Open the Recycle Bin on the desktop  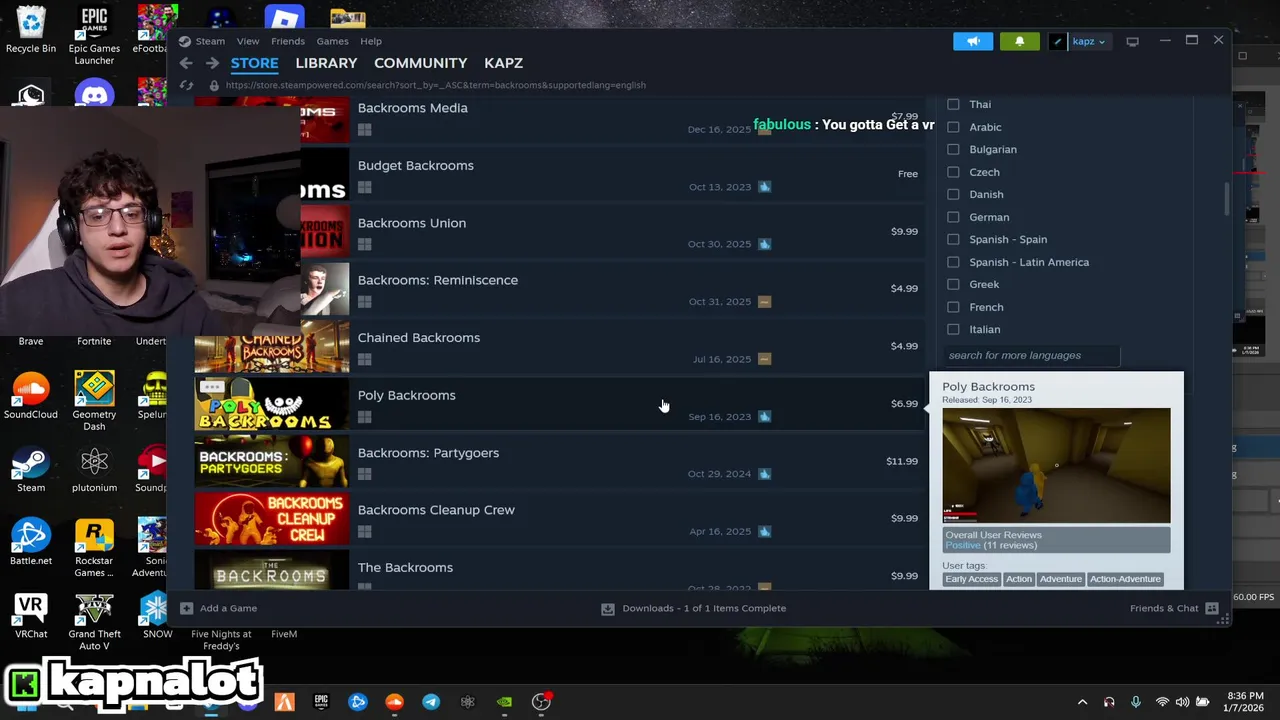coord(31,22)
